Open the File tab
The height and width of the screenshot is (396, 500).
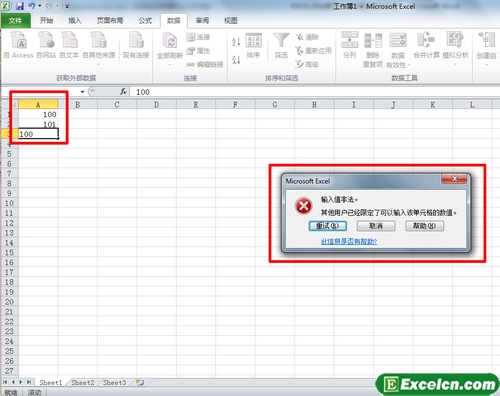pos(16,21)
